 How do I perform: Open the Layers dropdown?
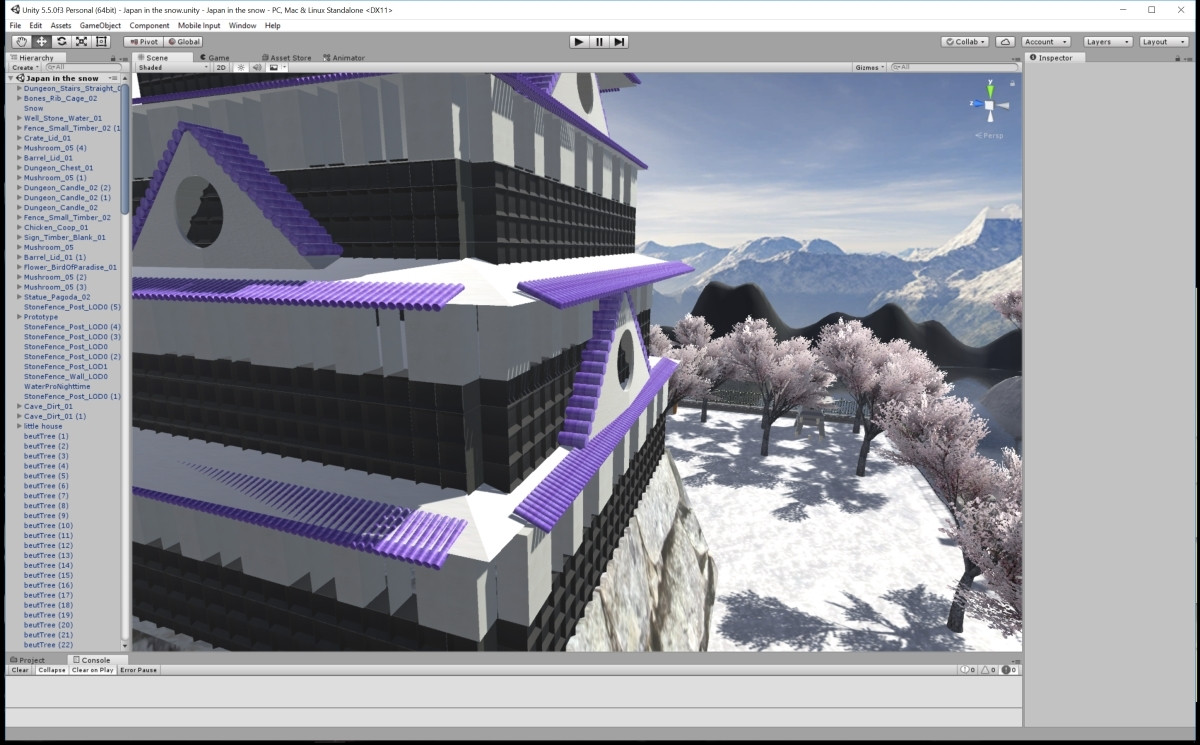click(x=1107, y=42)
